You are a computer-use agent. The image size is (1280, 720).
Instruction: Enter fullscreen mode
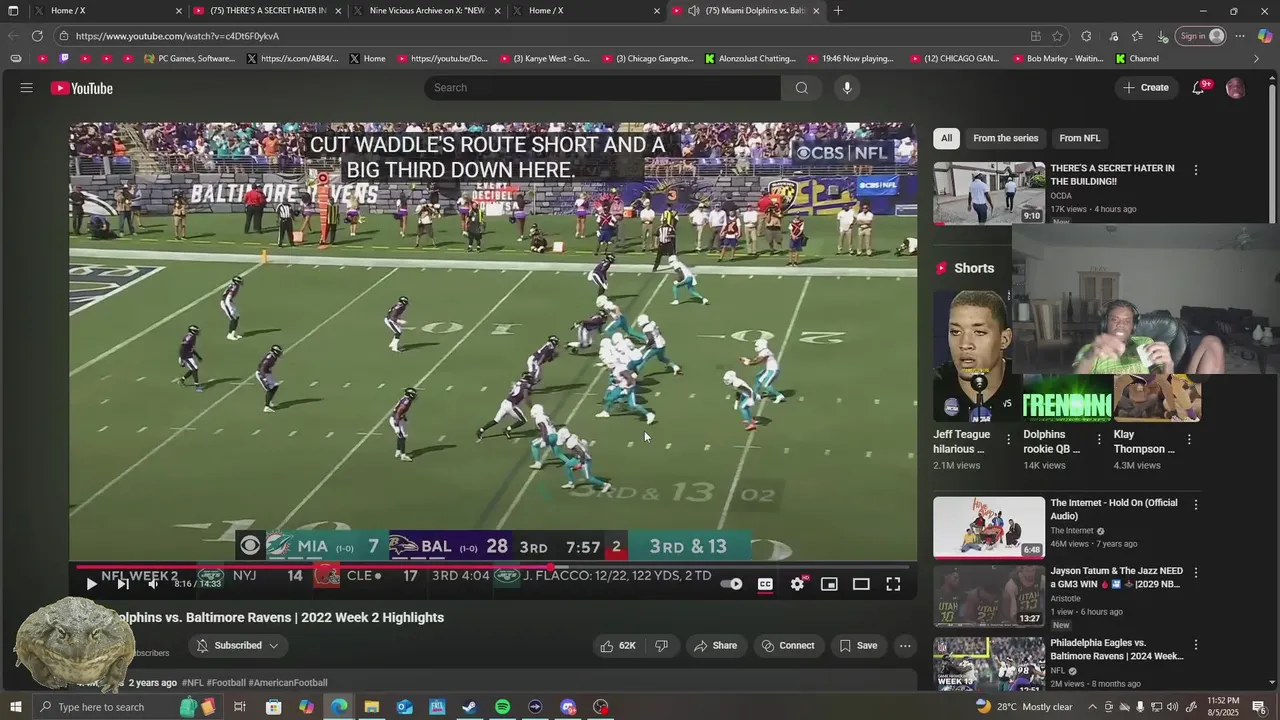893,584
